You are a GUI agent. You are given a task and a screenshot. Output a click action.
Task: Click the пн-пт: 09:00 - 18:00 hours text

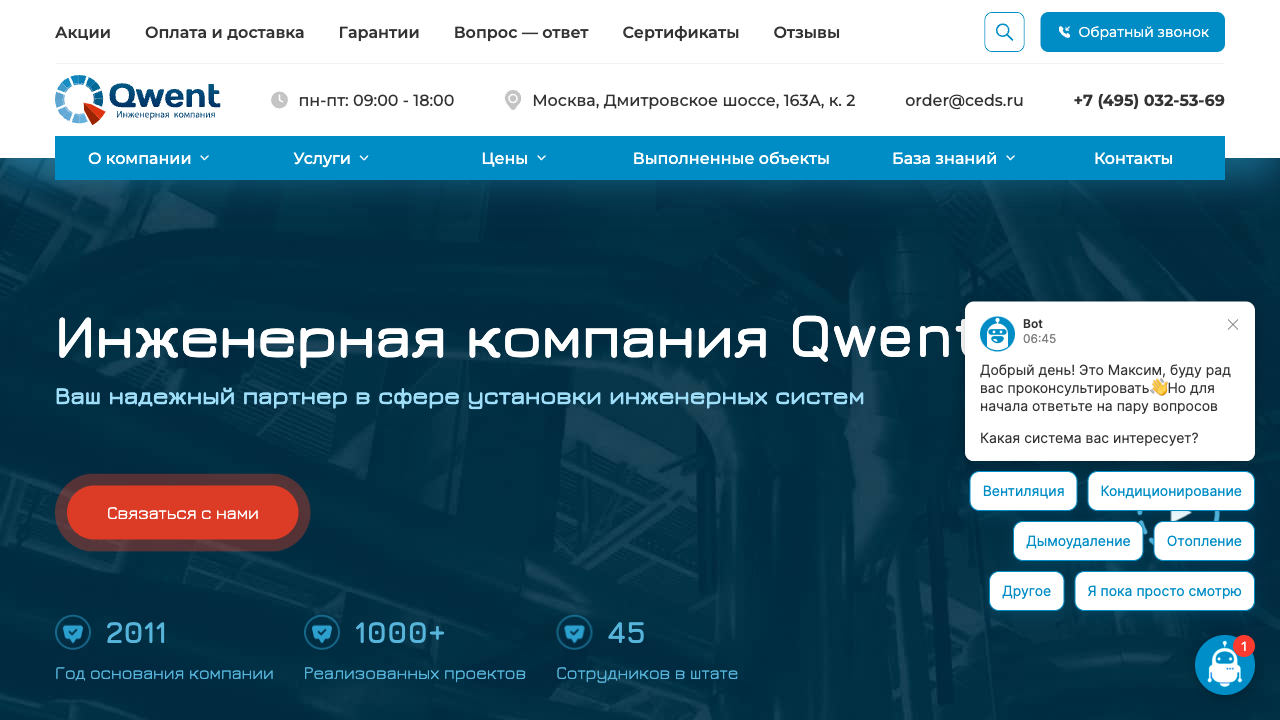[x=376, y=100]
